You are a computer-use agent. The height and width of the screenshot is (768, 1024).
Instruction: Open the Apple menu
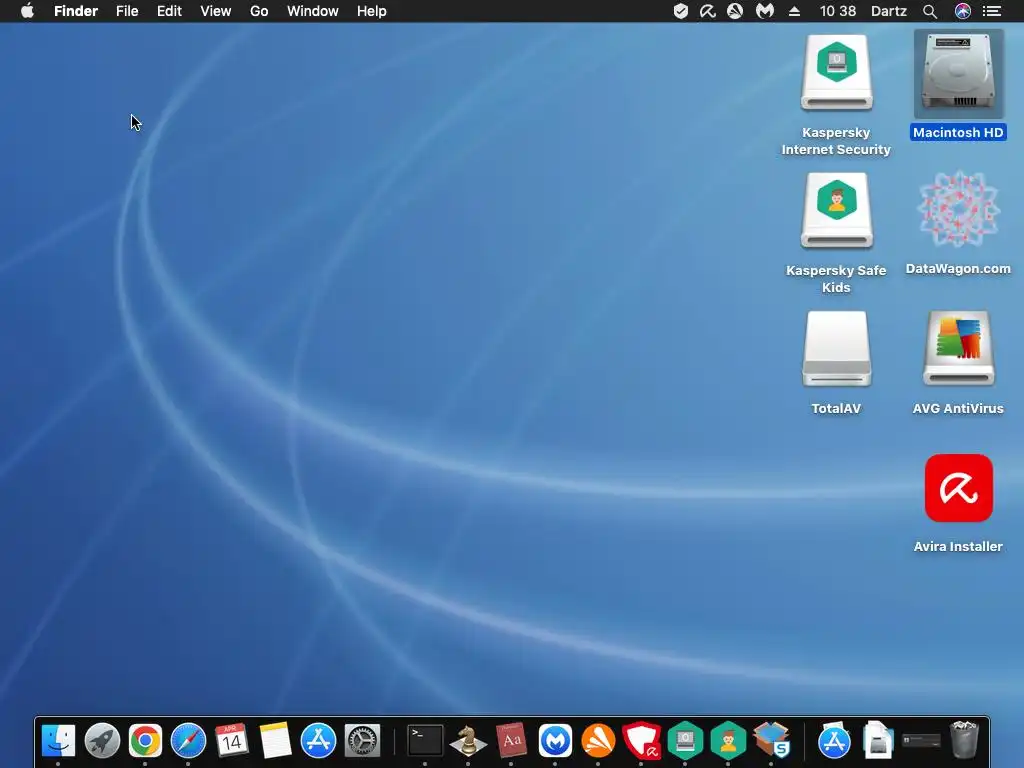click(27, 11)
